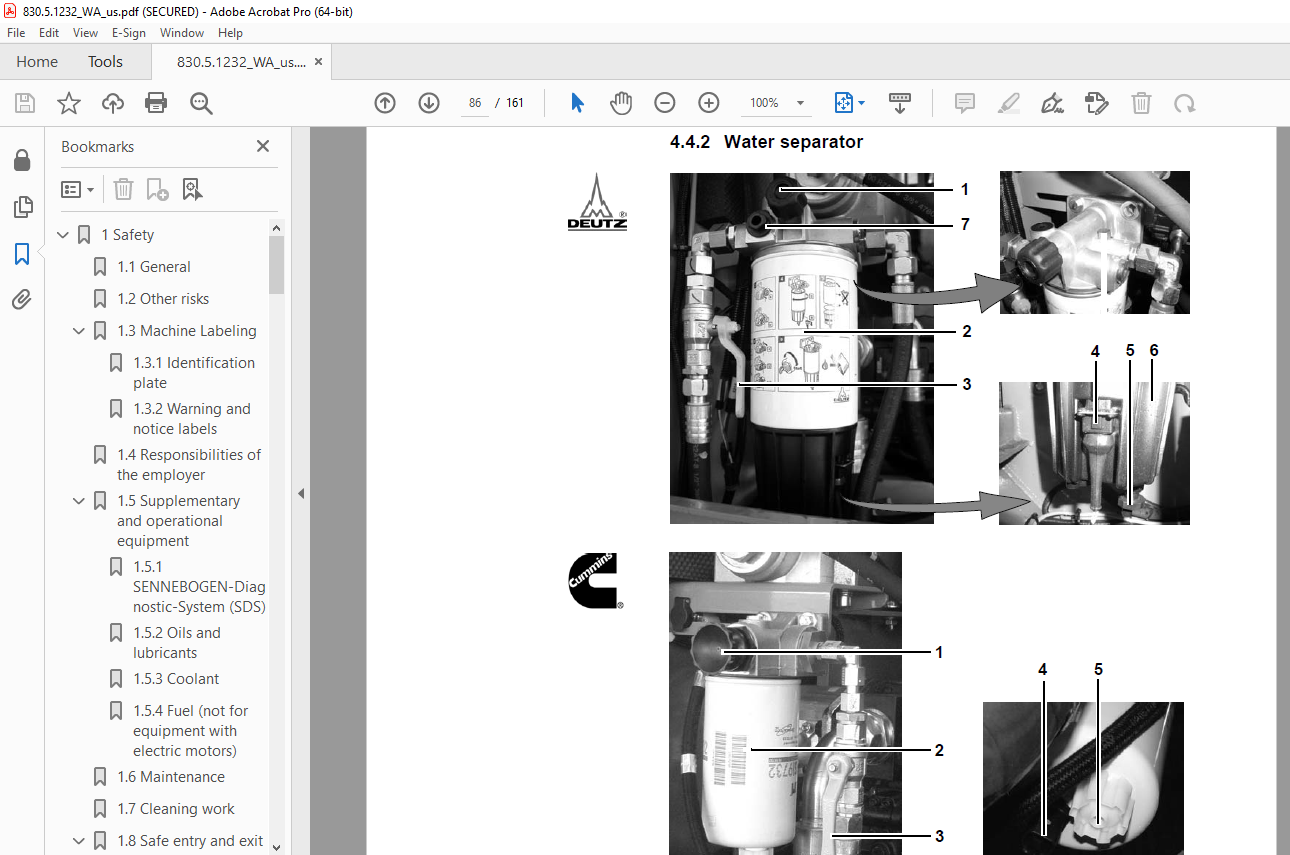Open the E-Sign menu
The width and height of the screenshot is (1290, 855).
(129, 33)
